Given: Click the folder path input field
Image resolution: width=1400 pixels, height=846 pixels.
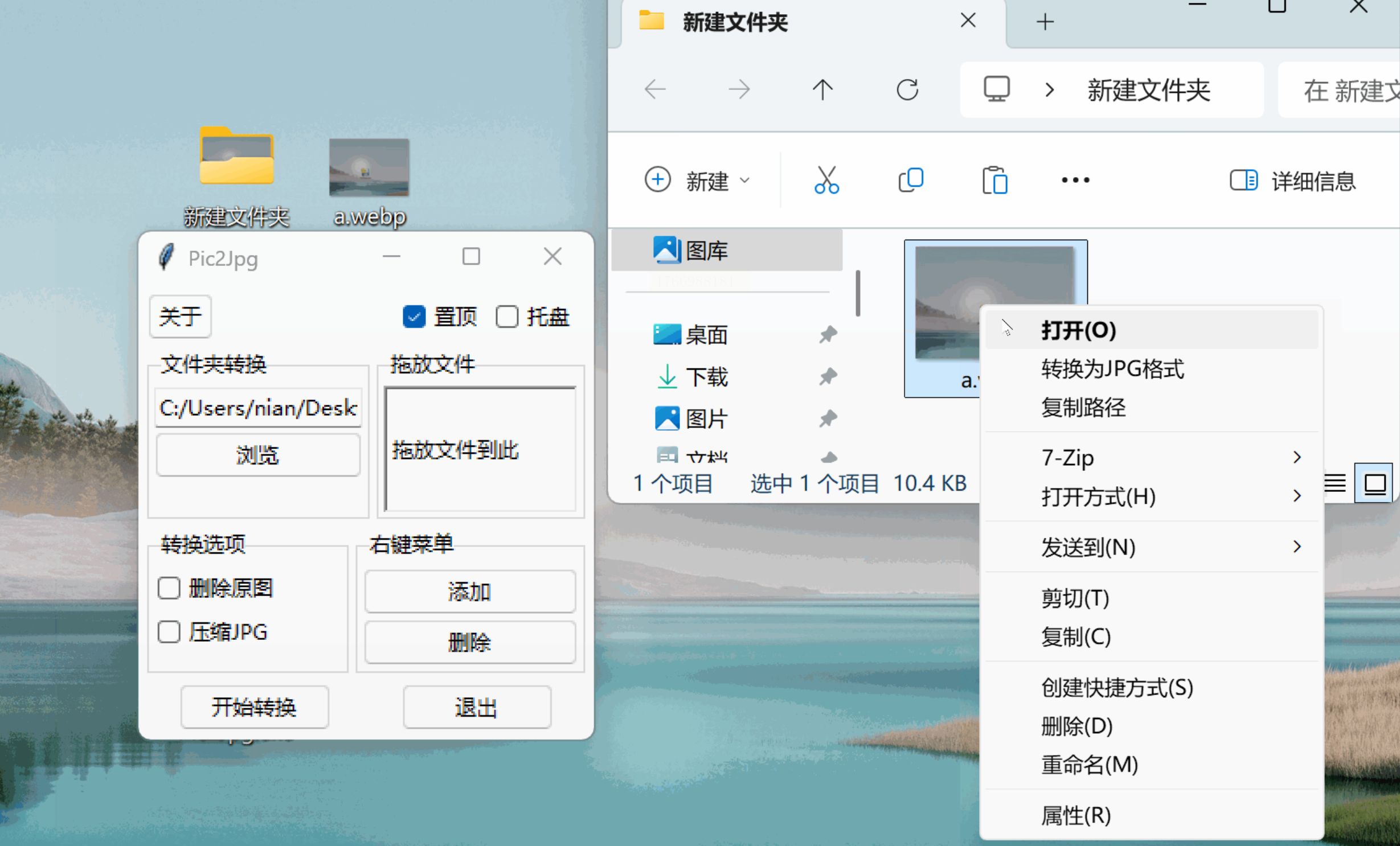Looking at the screenshot, I should coord(258,408).
